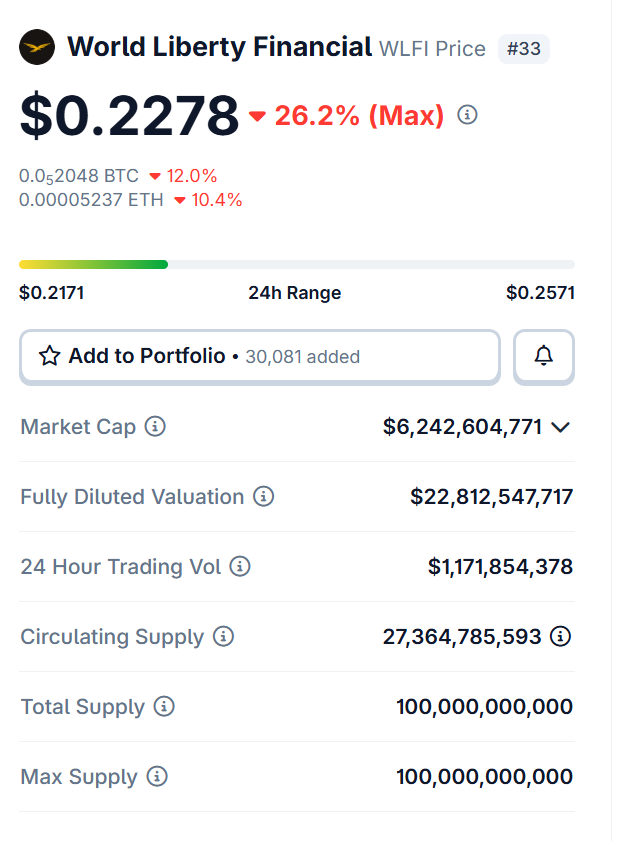Click the 24 Hour Trading Vol label
This screenshot has height=841, width=621.
(x=121, y=567)
